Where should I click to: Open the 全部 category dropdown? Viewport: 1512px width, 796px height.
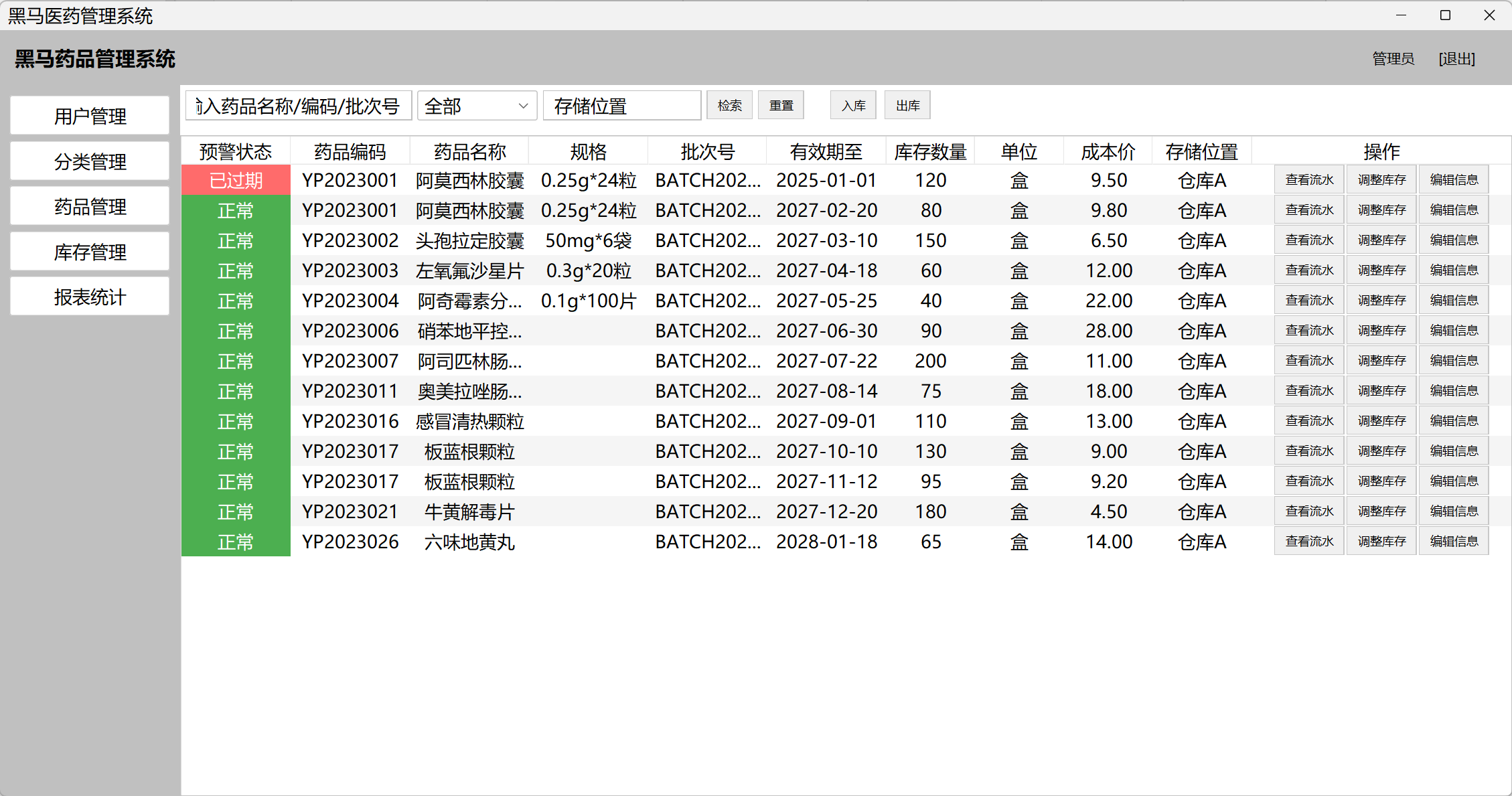[477, 106]
